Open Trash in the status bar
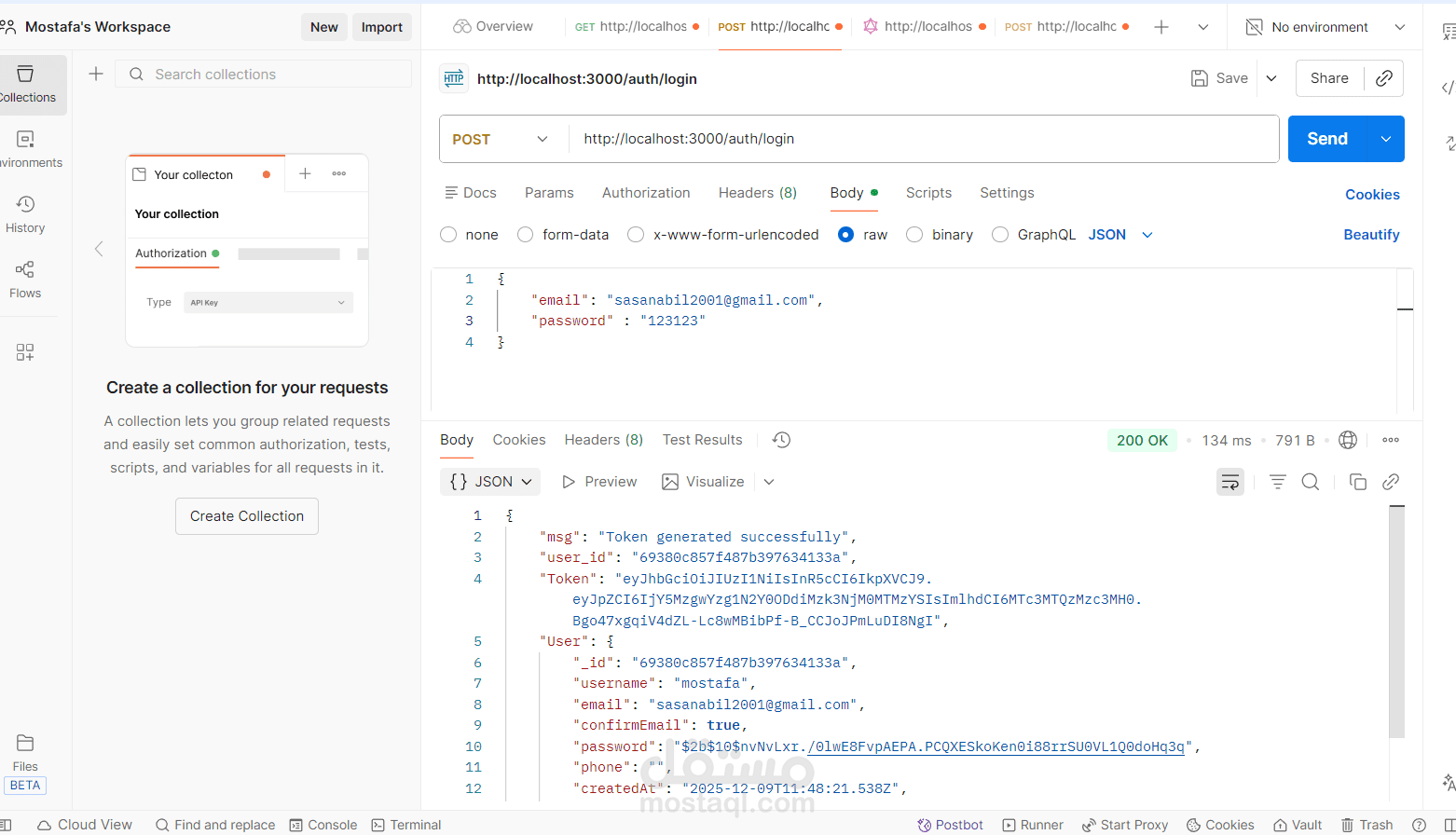This screenshot has width=1456, height=835. (1367, 825)
